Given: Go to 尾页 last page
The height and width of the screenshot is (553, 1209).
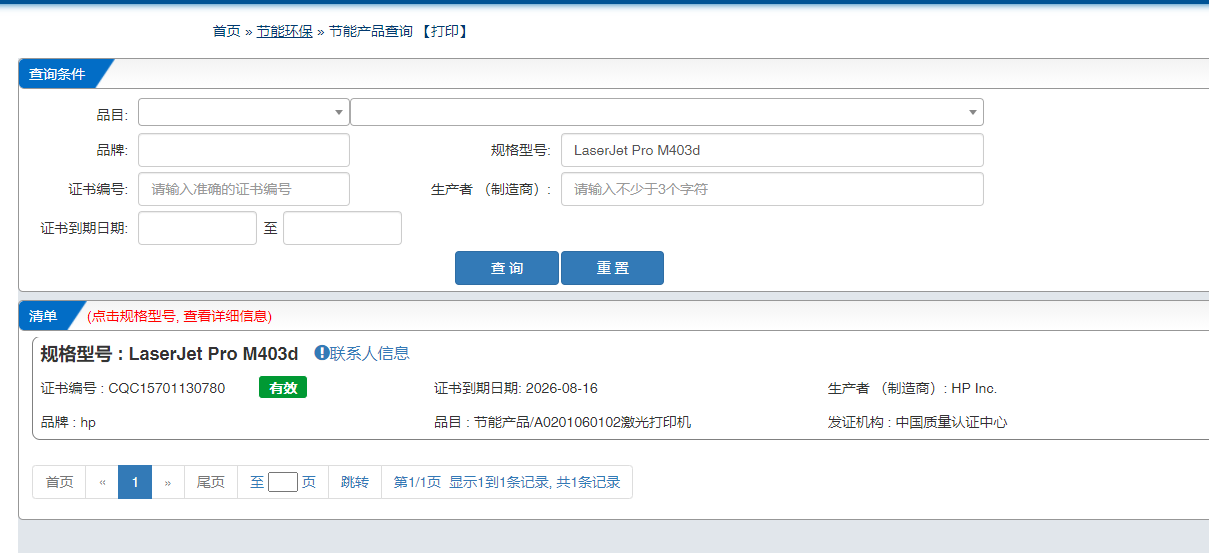Looking at the screenshot, I should coord(211,482).
